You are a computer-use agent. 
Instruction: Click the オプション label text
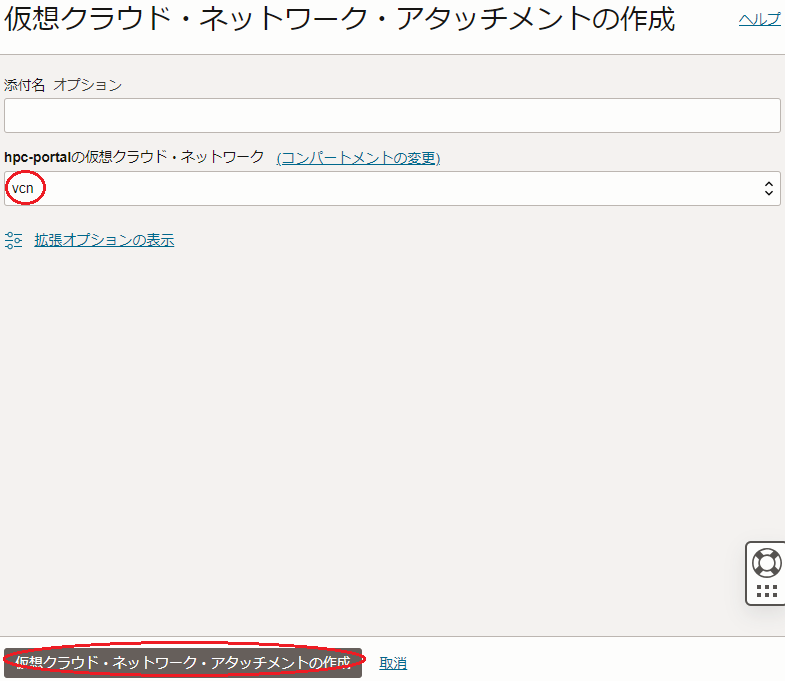click(88, 85)
